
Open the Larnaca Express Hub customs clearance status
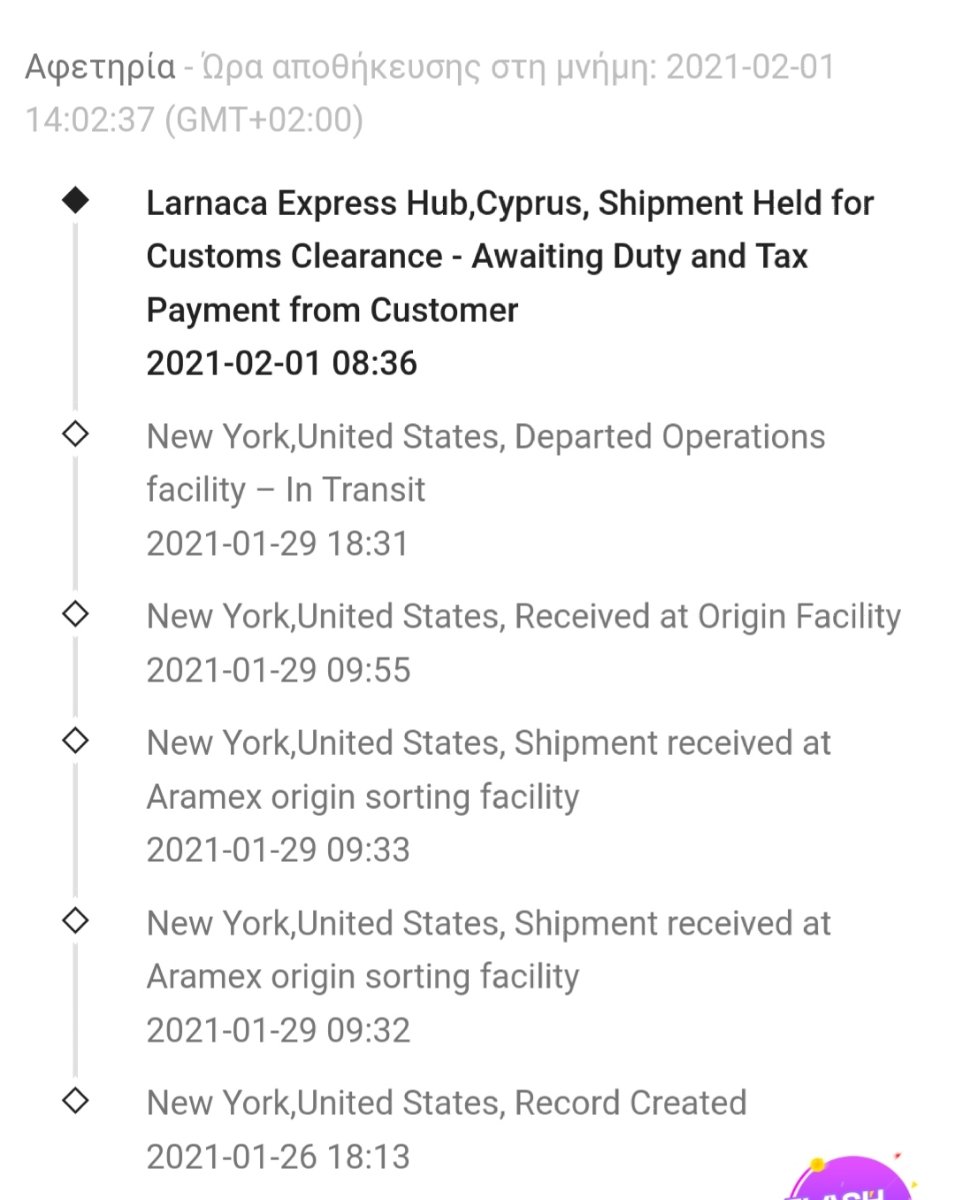pyautogui.click(x=510, y=256)
